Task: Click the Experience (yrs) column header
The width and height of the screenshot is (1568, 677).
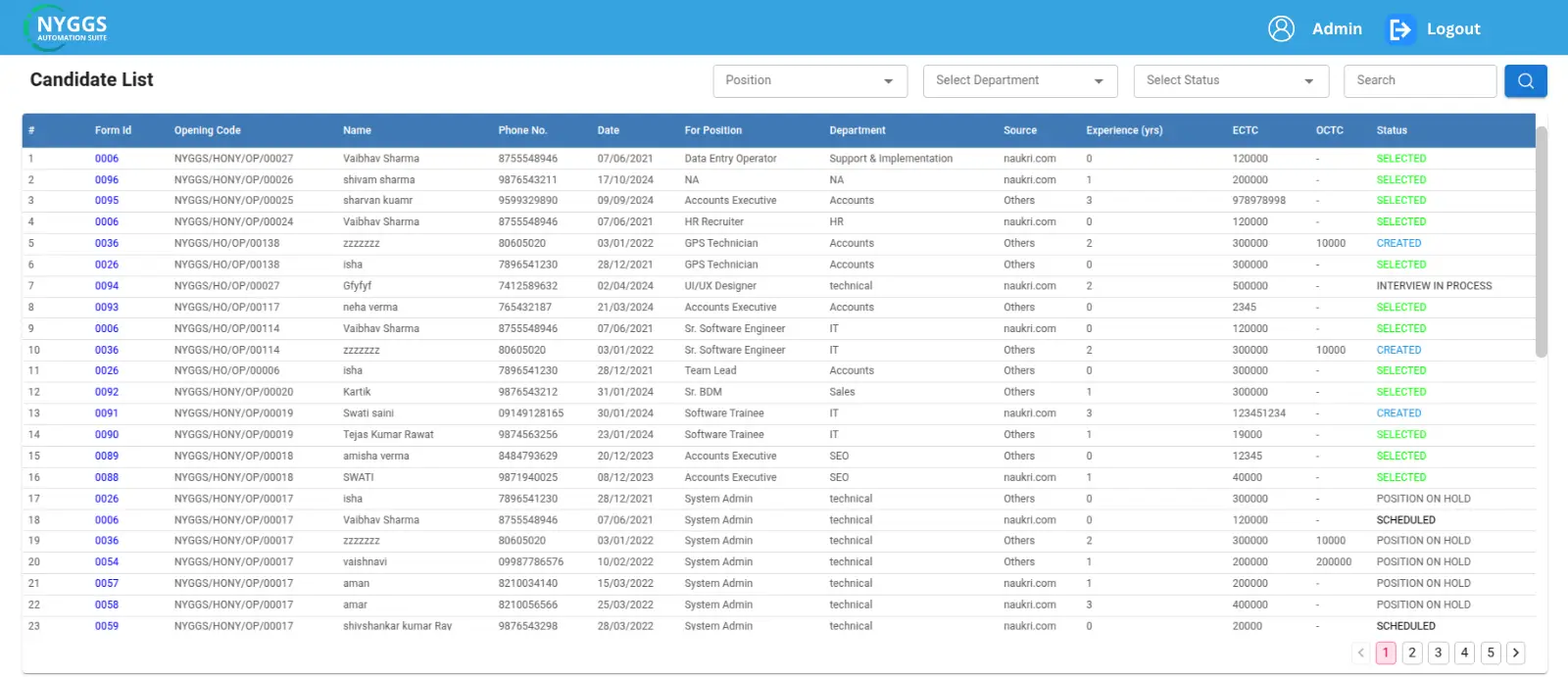Action: pyautogui.click(x=1124, y=130)
